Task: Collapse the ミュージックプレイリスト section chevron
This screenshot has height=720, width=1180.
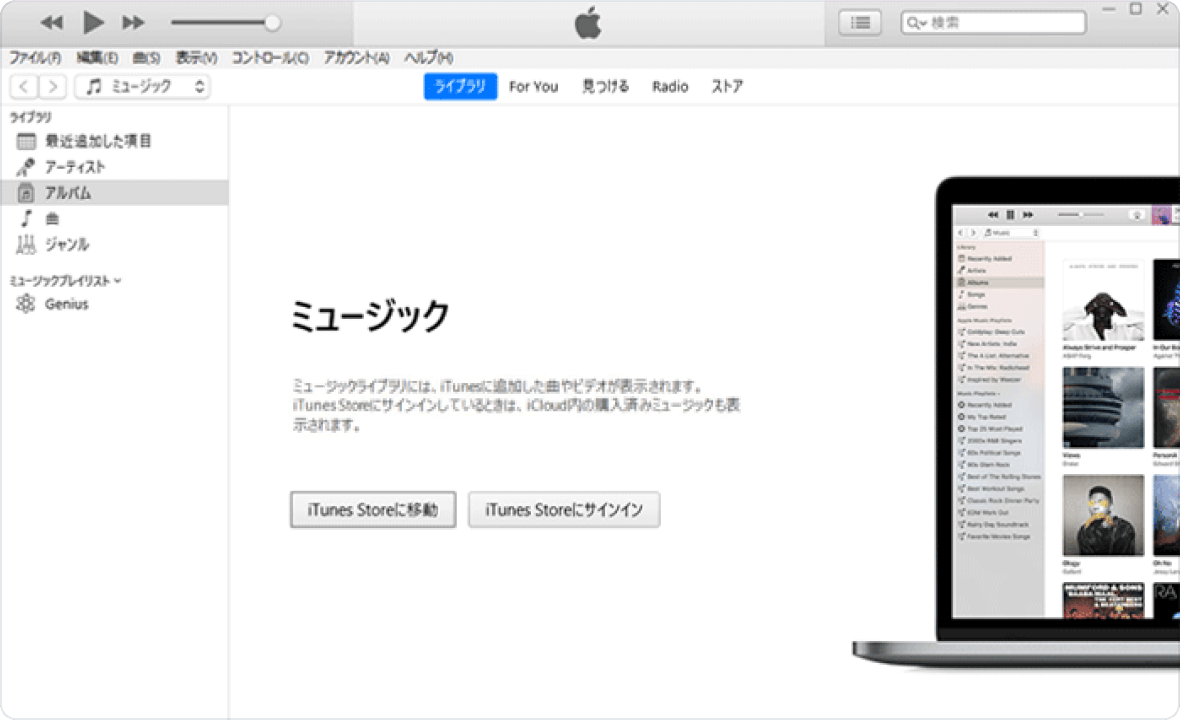Action: [118, 281]
